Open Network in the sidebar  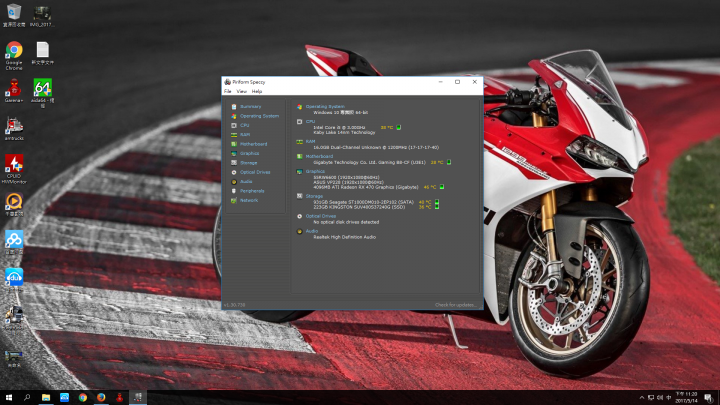click(x=249, y=201)
